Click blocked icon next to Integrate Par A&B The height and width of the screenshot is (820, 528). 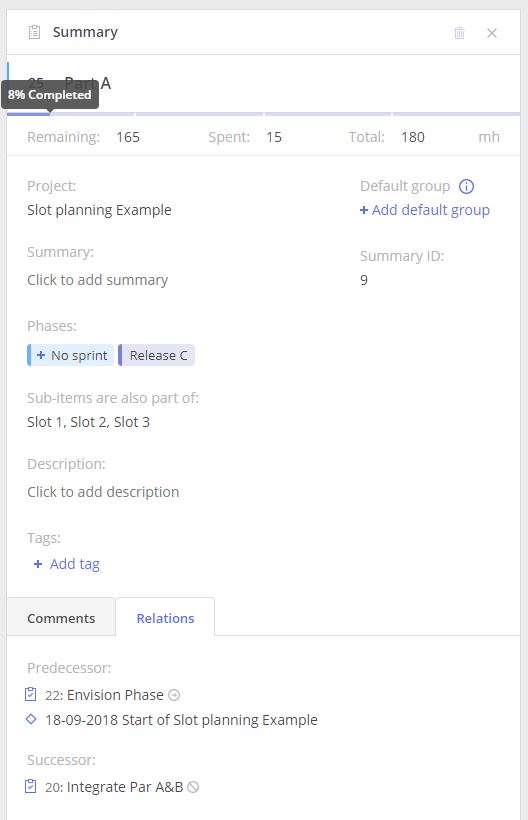point(193,787)
